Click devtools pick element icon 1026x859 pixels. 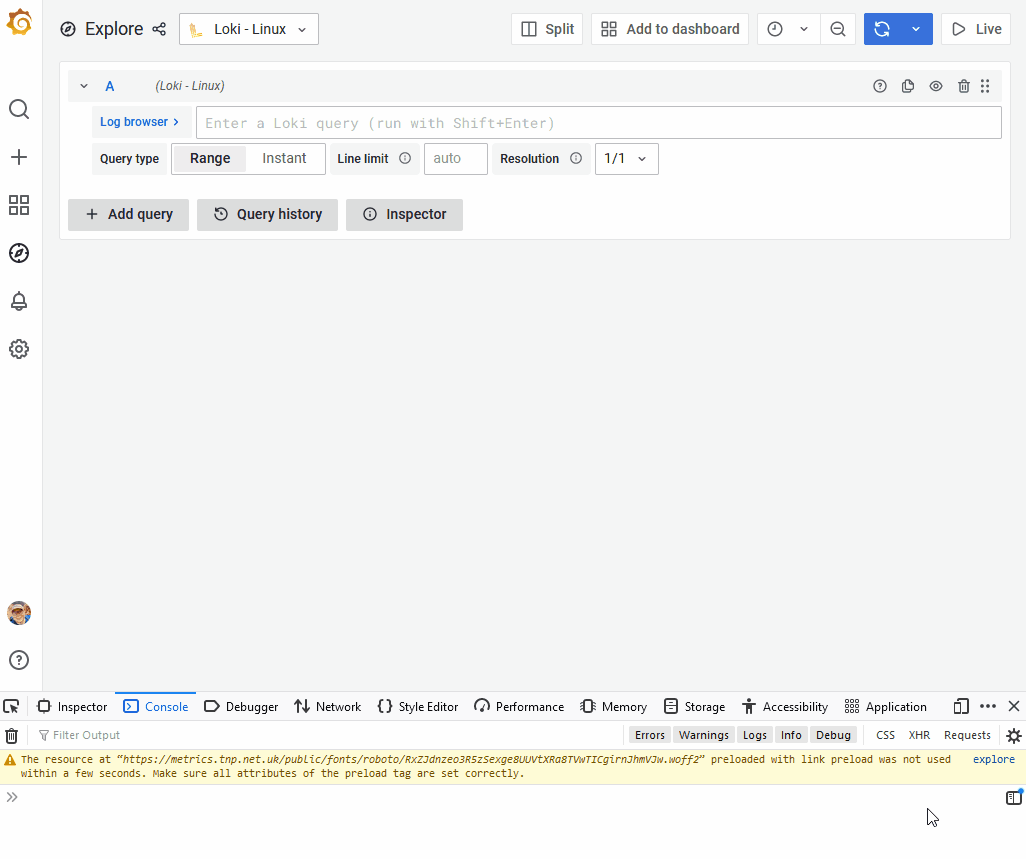coord(11,707)
